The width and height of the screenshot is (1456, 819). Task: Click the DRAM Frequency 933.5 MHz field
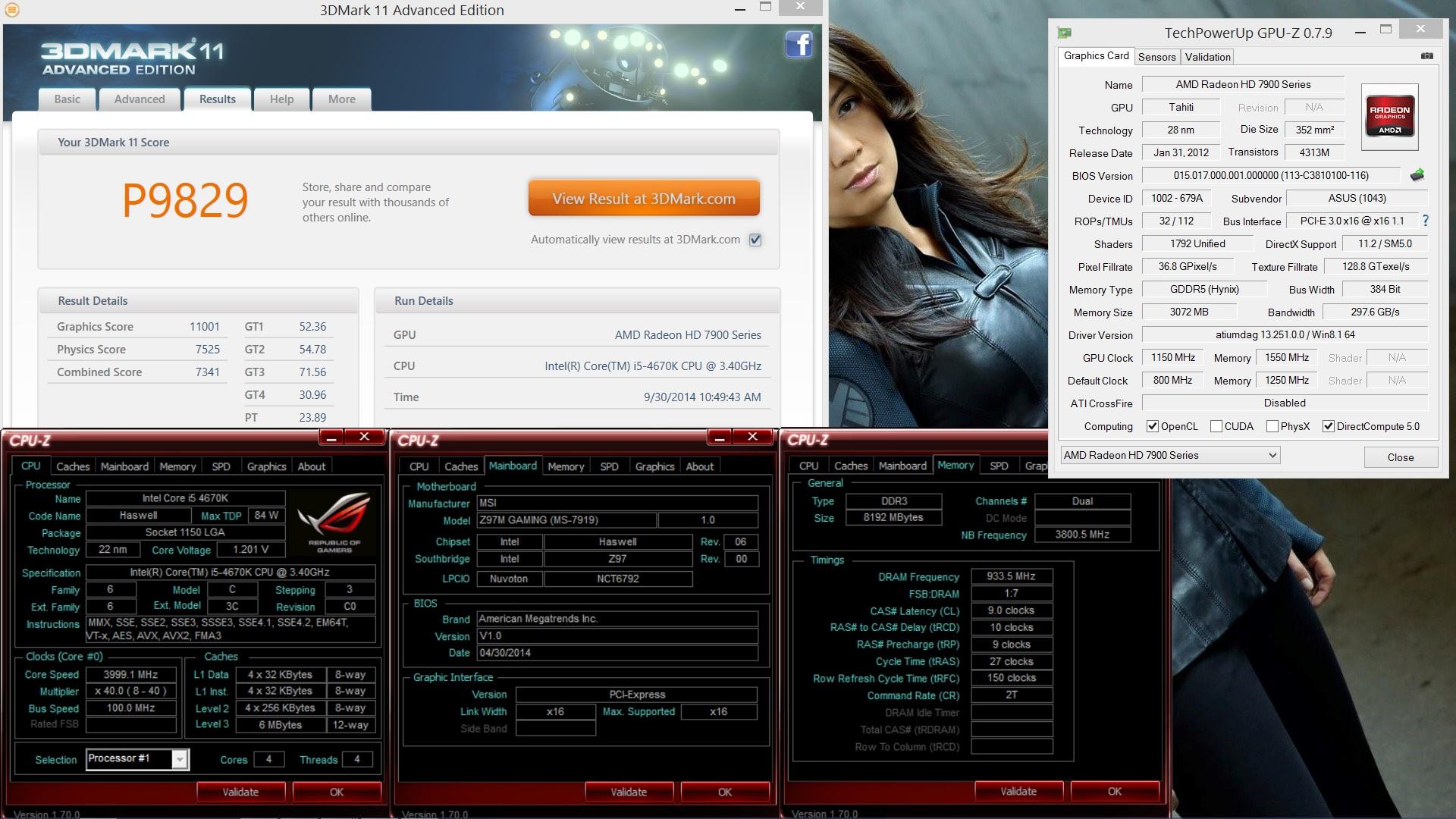pyautogui.click(x=1011, y=576)
